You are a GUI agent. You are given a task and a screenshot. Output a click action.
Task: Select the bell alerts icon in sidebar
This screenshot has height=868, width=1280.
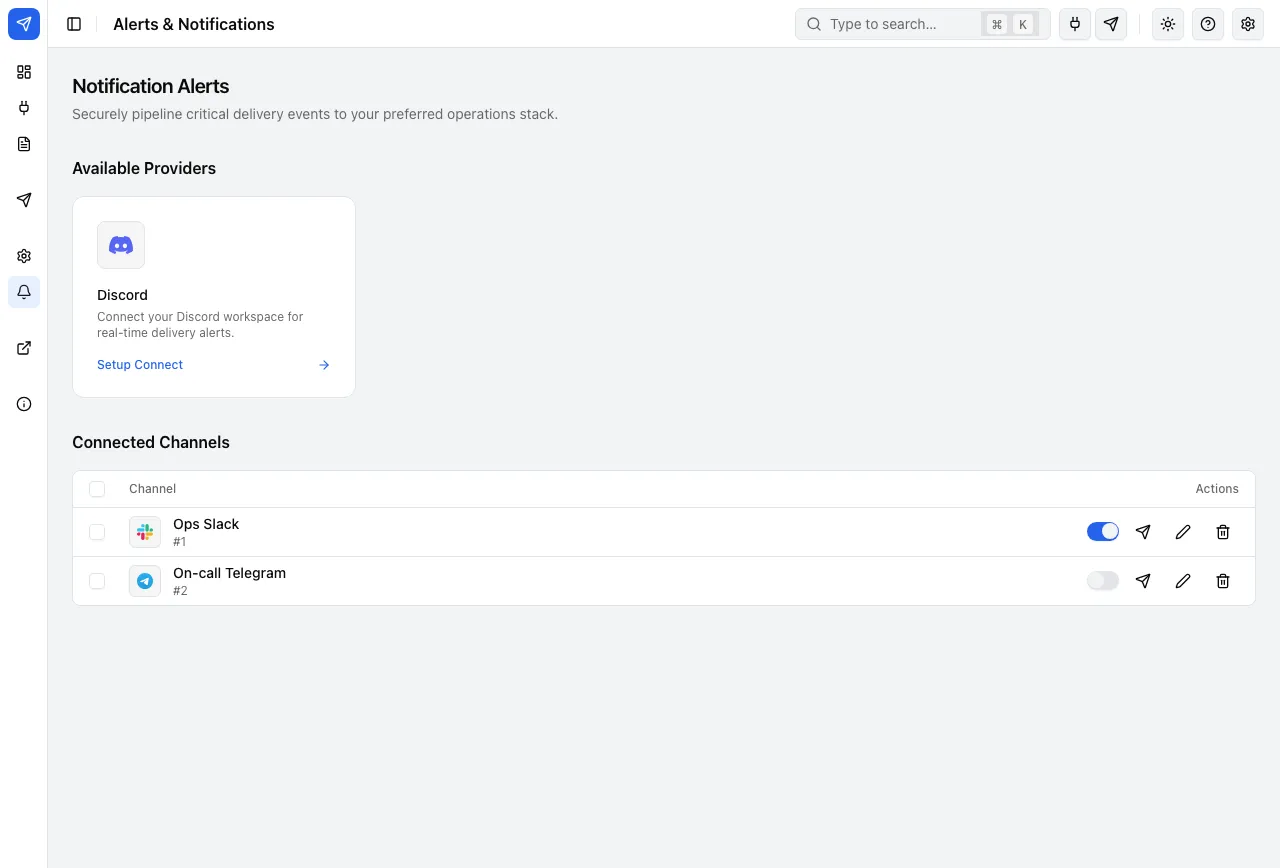click(24, 292)
